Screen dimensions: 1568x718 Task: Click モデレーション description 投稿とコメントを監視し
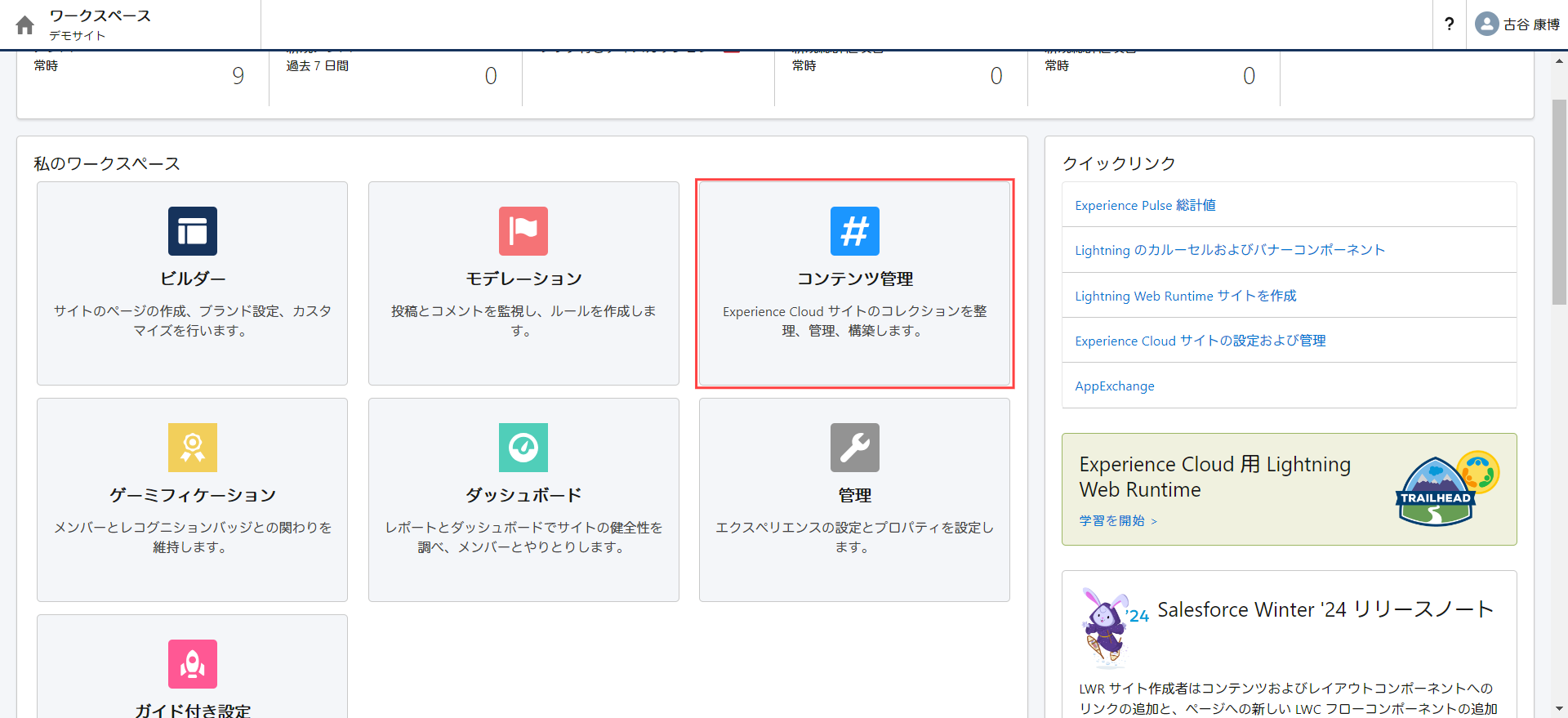(x=523, y=321)
